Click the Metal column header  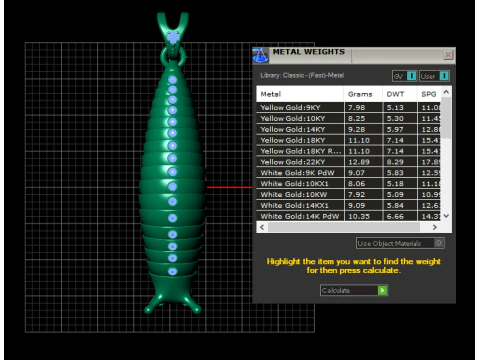pos(300,94)
